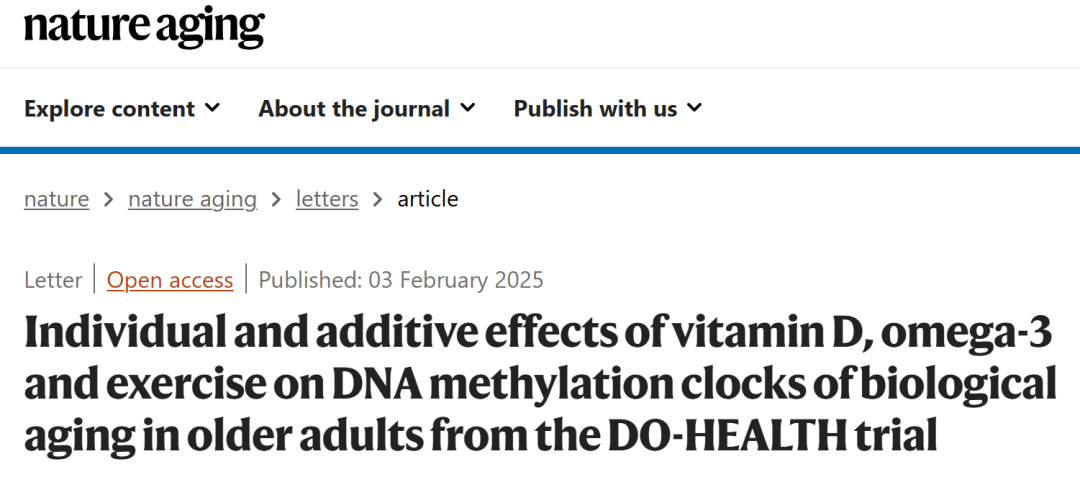Open the About the journal menu
Screen dimensions: 1080x477
coord(354,109)
